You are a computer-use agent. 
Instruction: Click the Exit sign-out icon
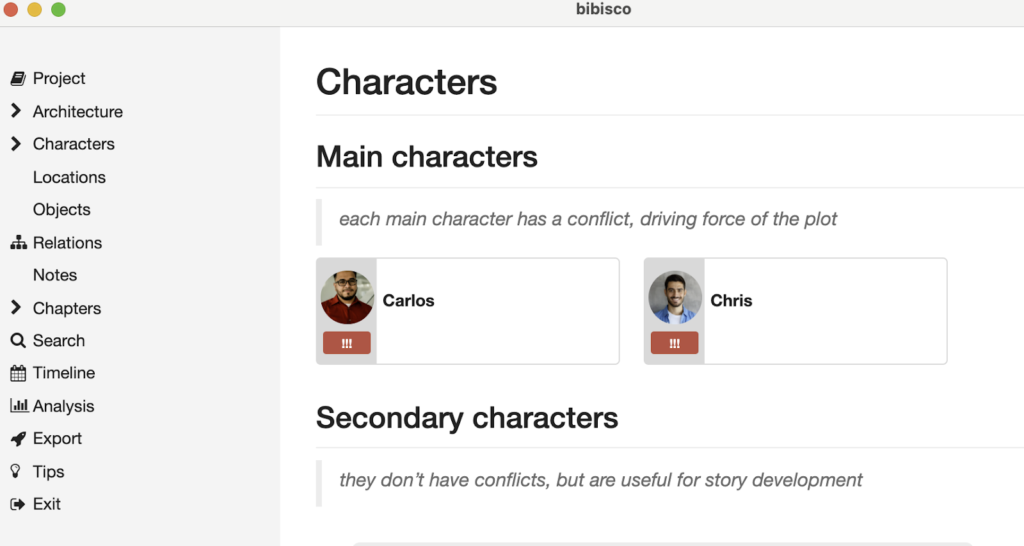(17, 504)
